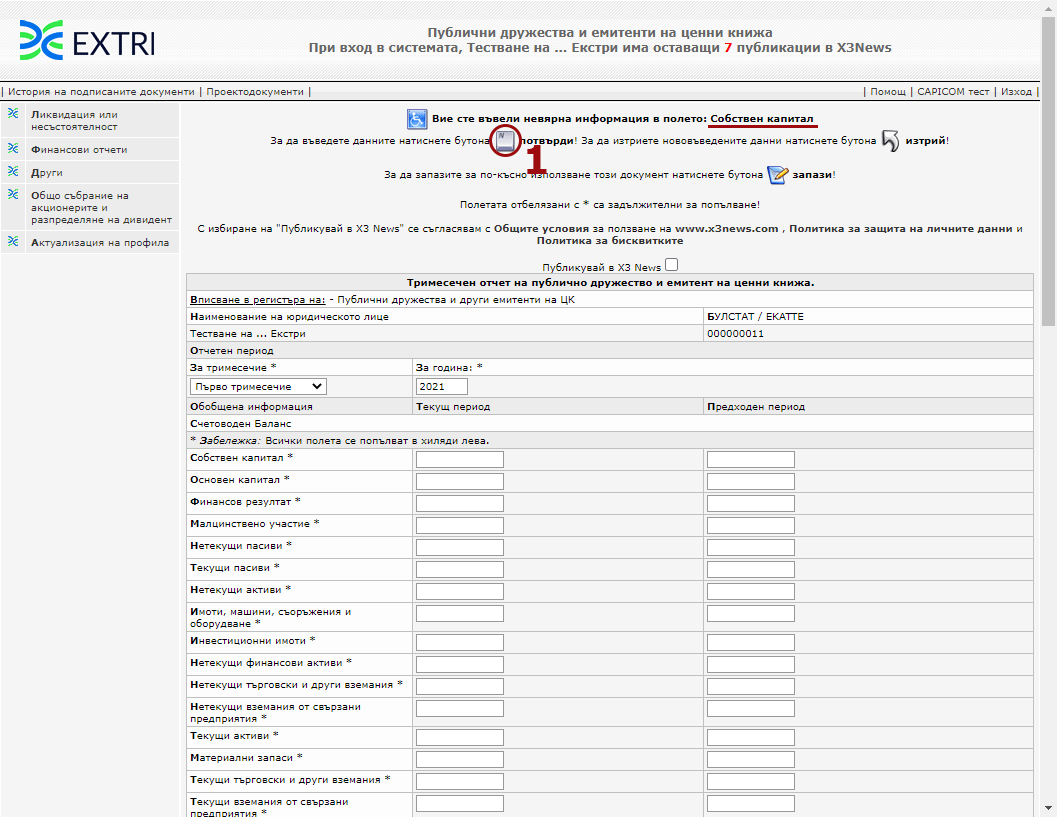
Task: Click Изход to log out
Action: tap(1016, 92)
